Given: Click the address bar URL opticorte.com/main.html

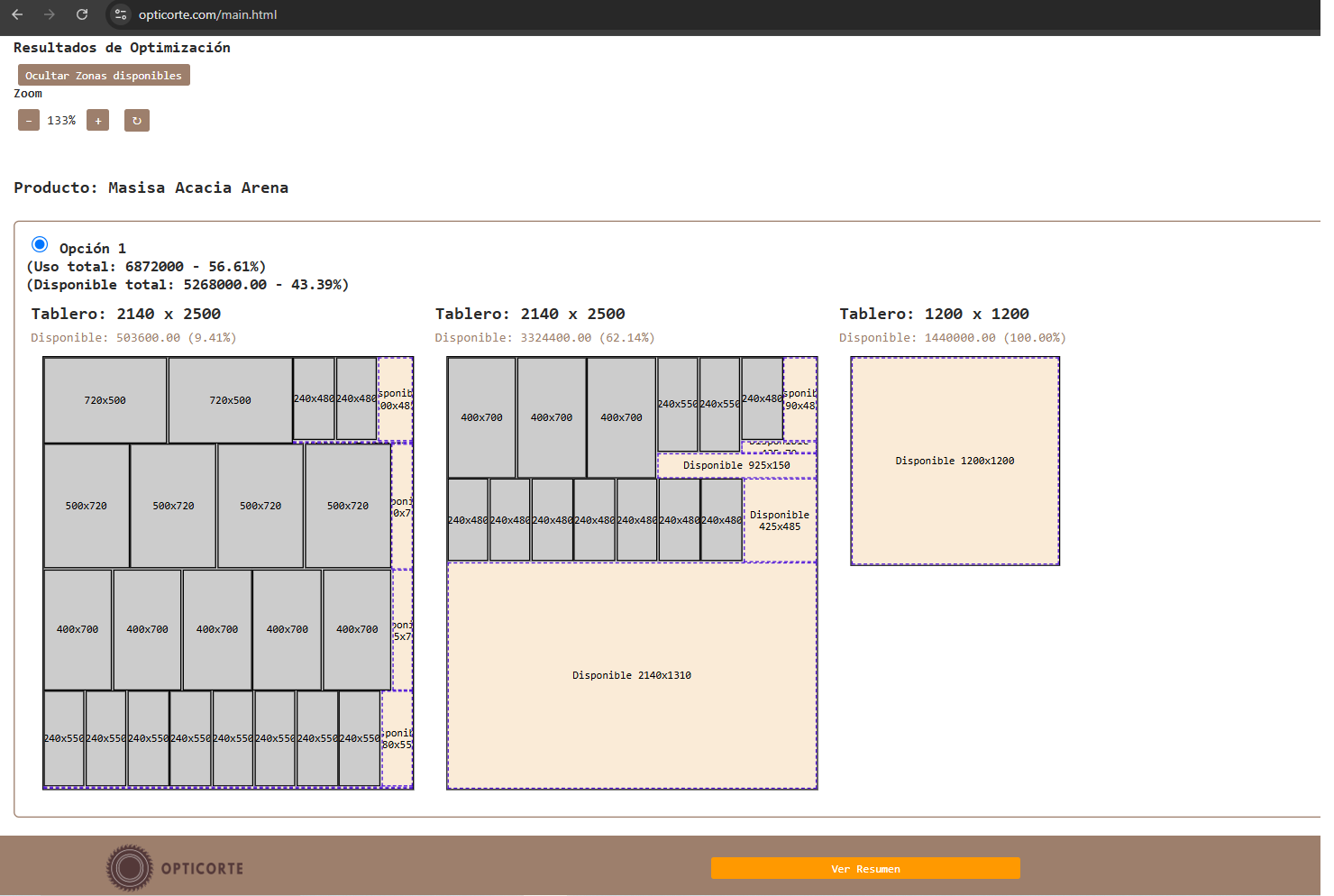Looking at the screenshot, I should (208, 14).
